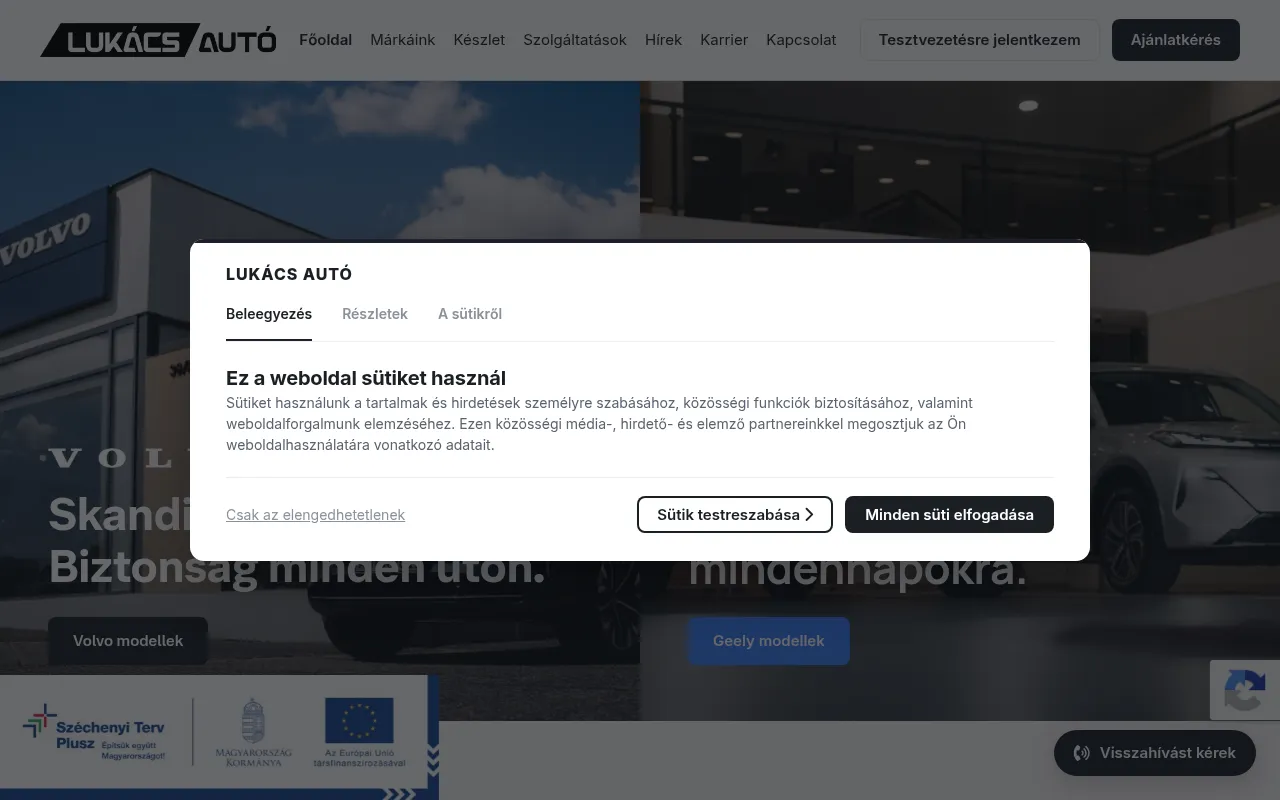Switch to the Beleegyezés tab
This screenshot has height=800, width=1280.
coord(269,314)
